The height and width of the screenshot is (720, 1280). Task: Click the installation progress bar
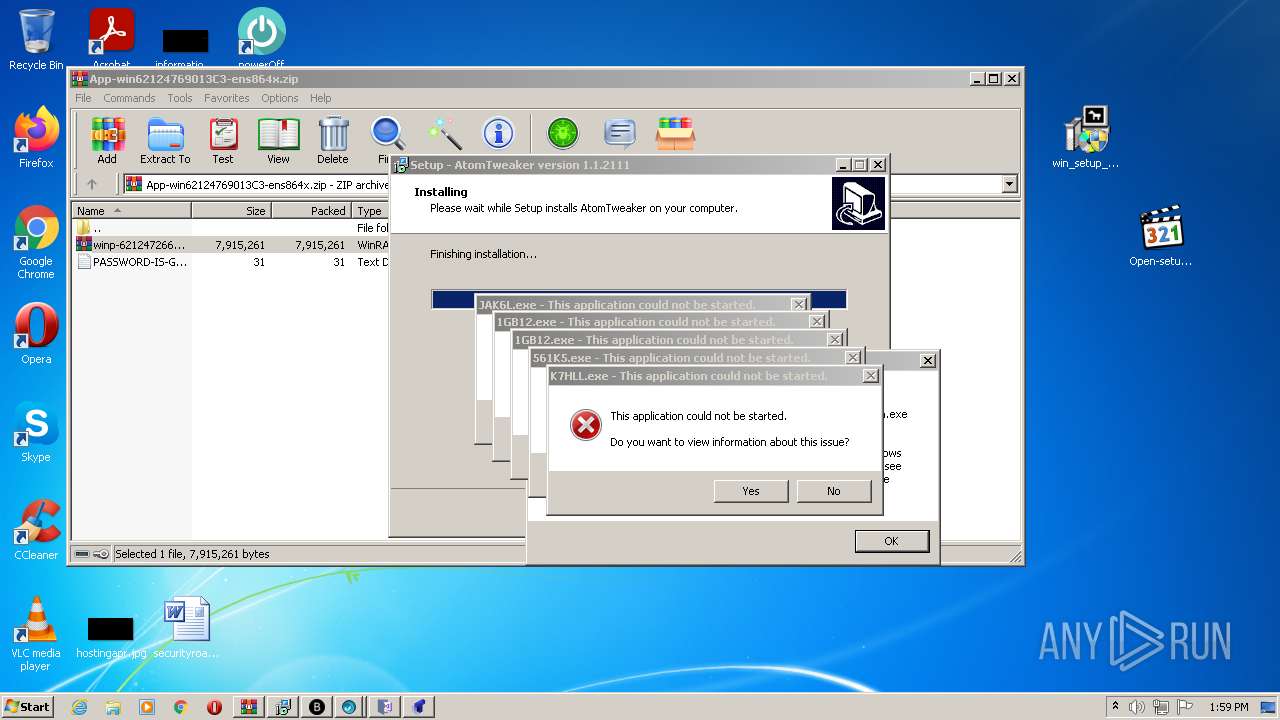tap(639, 299)
